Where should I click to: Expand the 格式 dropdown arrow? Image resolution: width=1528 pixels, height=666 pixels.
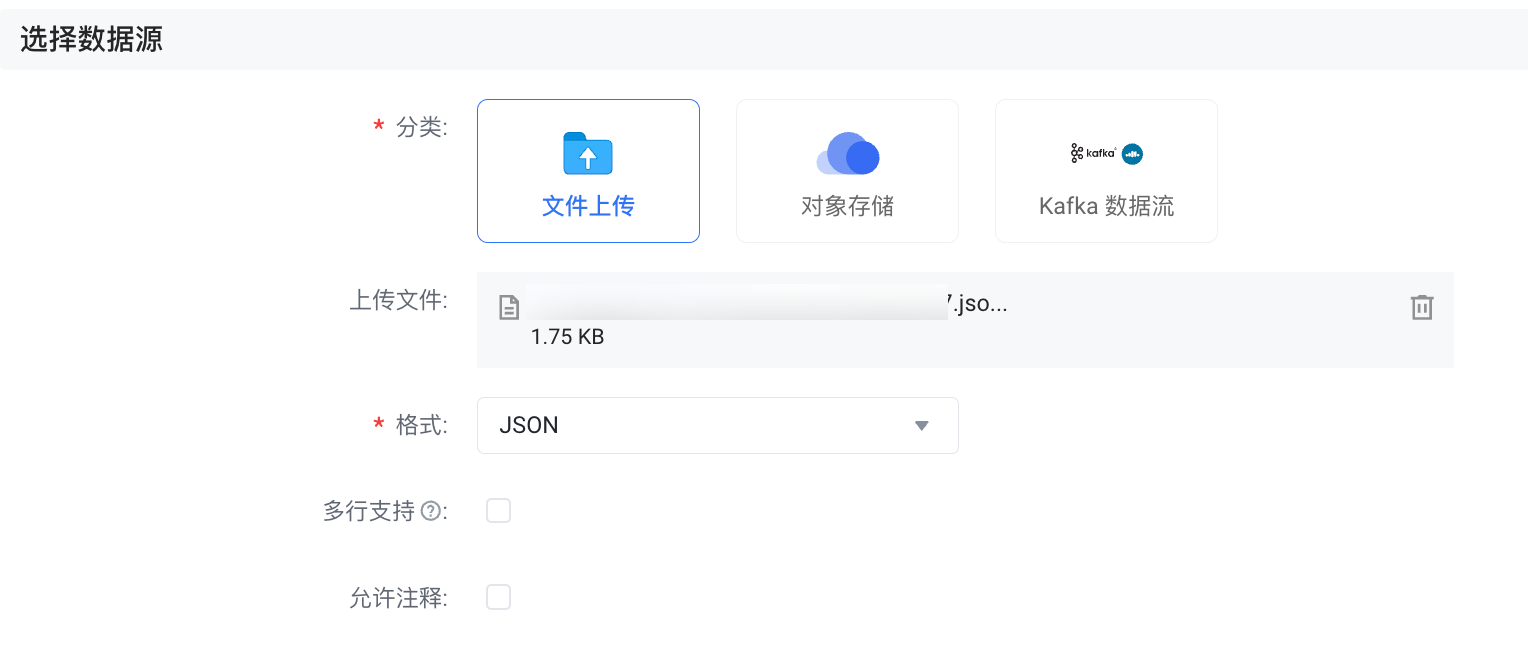click(922, 426)
